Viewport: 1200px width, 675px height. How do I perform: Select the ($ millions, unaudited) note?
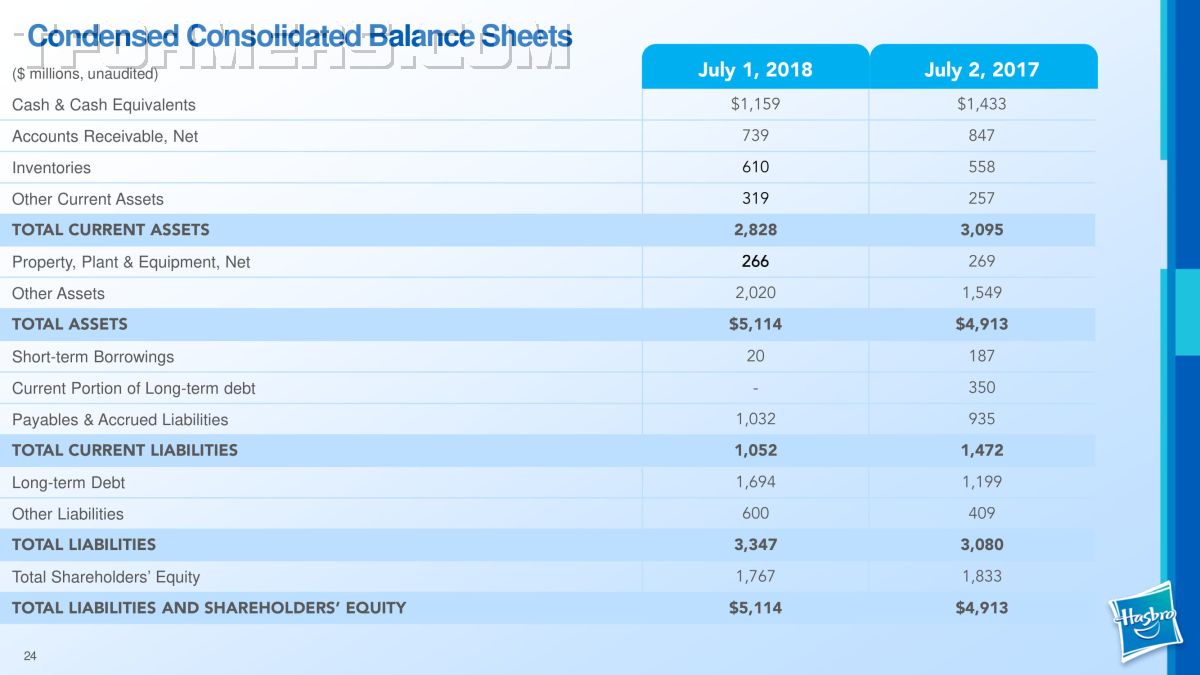click(x=85, y=73)
